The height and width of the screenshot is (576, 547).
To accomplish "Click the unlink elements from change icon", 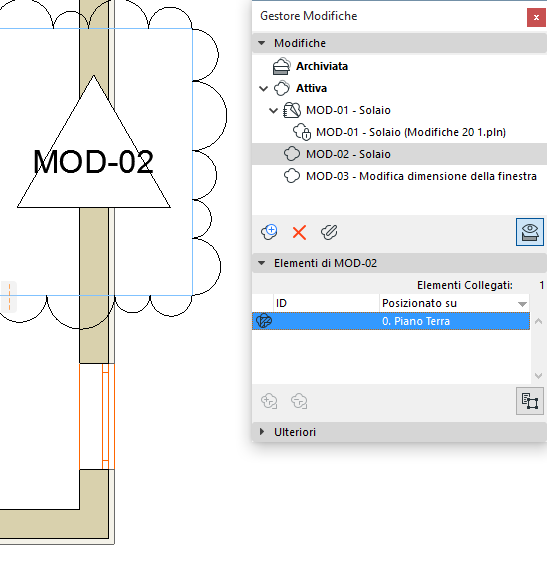I will (299, 401).
